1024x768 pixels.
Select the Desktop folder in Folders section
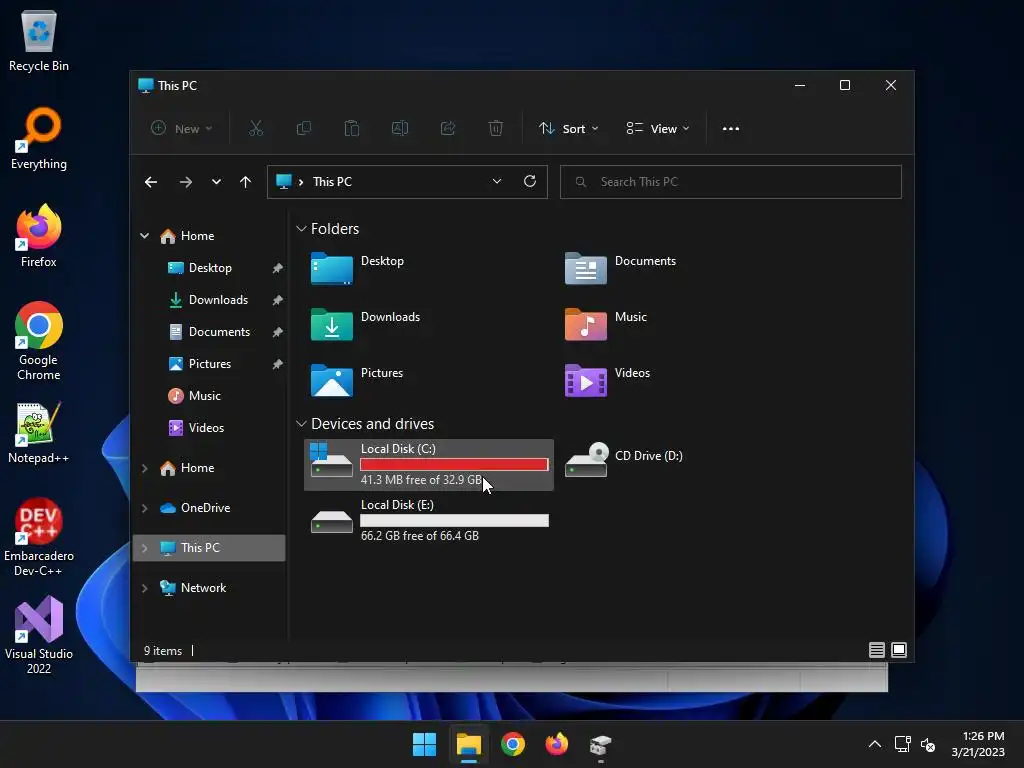coord(357,268)
